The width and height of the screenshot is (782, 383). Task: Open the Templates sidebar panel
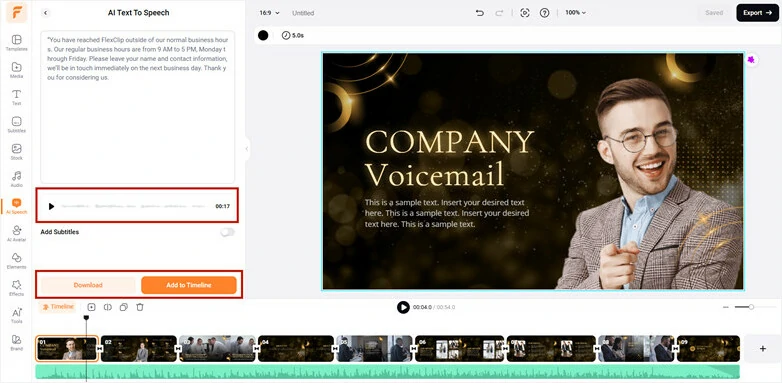click(x=16, y=43)
